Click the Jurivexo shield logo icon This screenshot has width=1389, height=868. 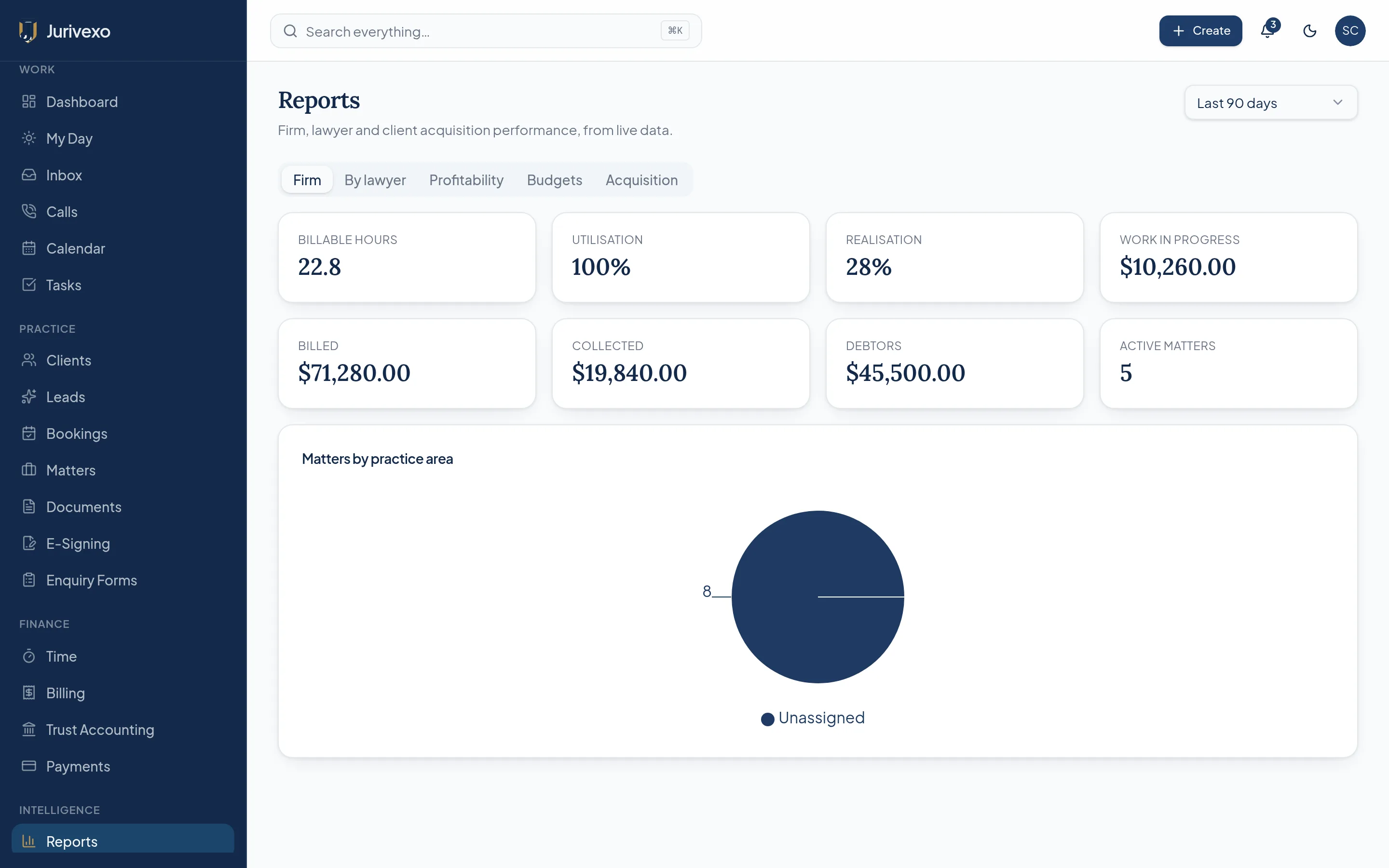pos(27,31)
